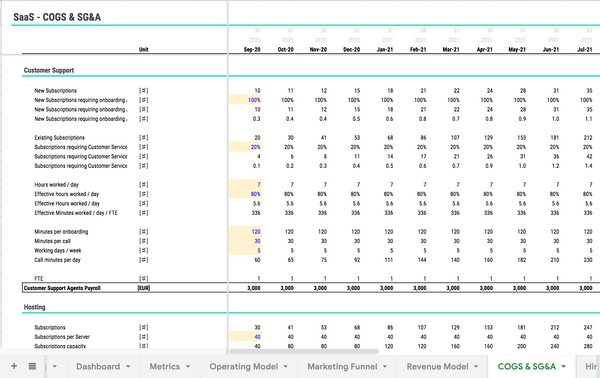The image size is (600, 378).
Task: Click the horizontal scrollbar thumb
Action: click(304, 351)
